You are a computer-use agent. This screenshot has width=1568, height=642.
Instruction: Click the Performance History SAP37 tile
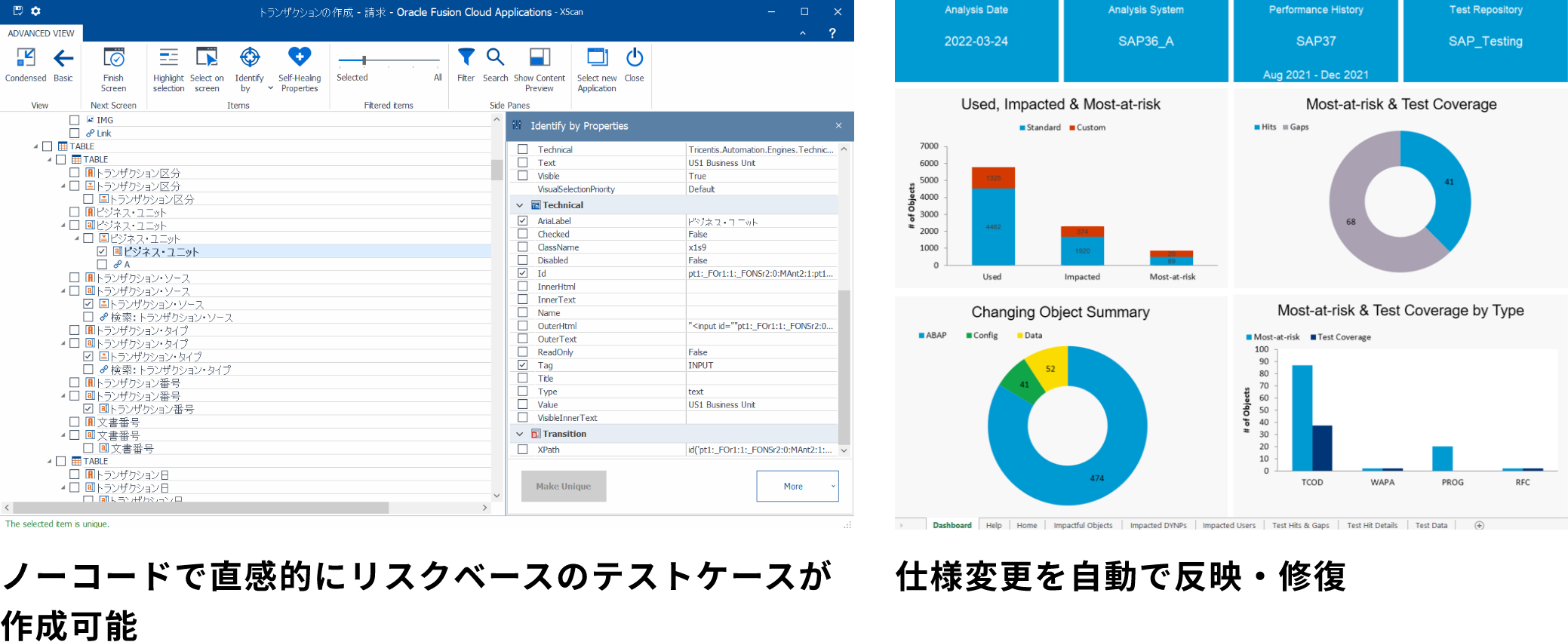point(1315,41)
